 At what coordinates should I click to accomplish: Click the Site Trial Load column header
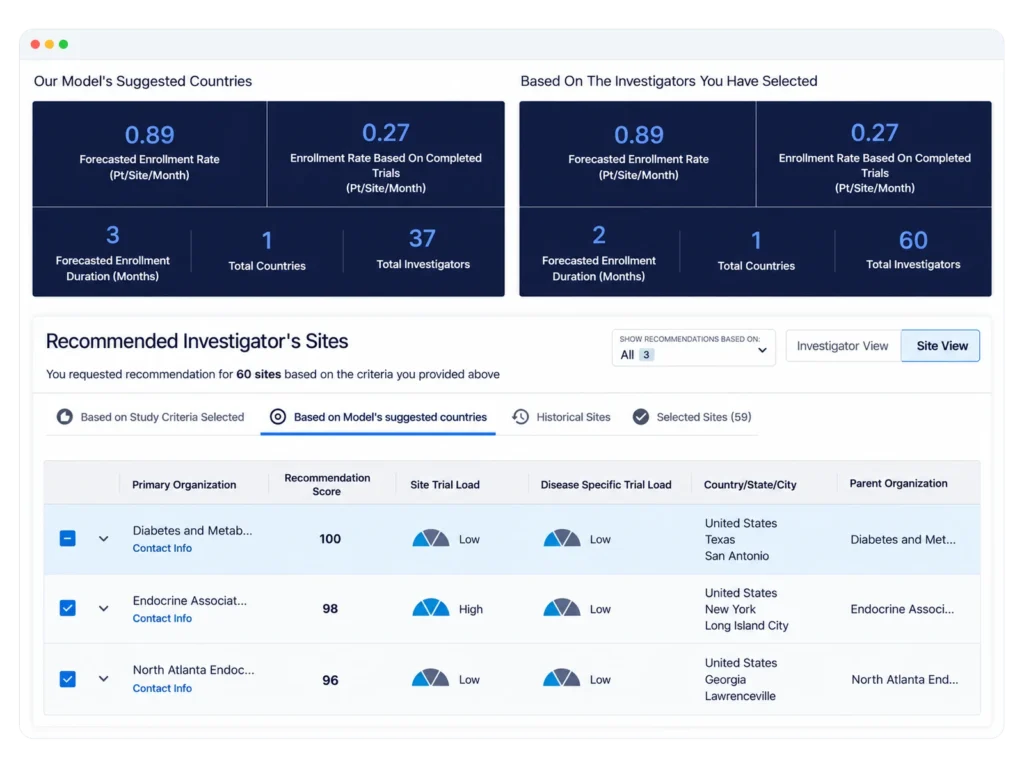coord(445,485)
